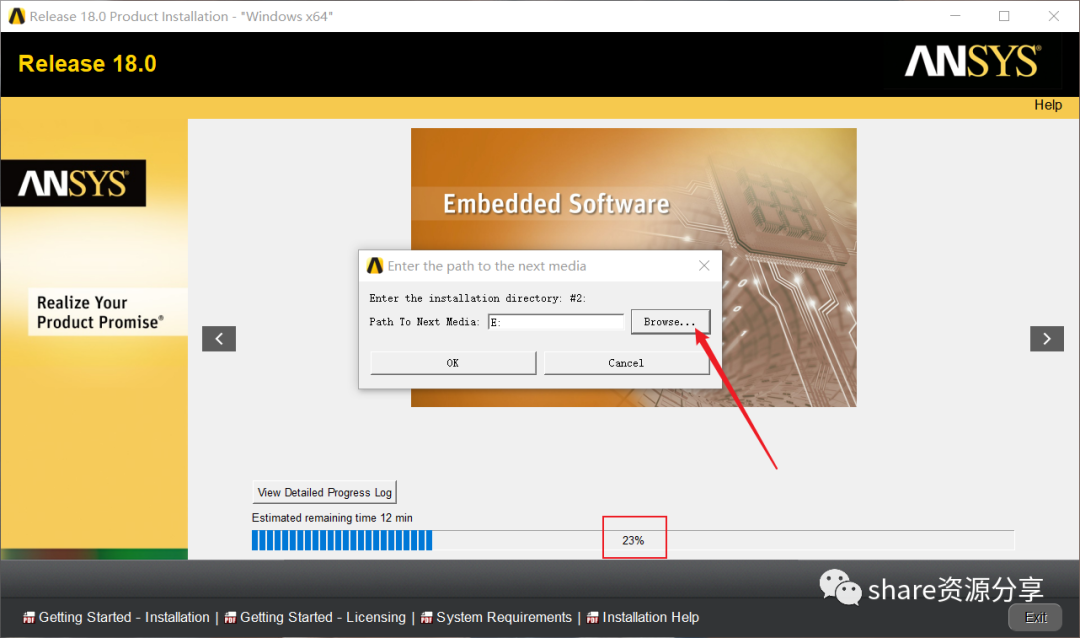Close the 'Enter the path to the next media' dialog

pyautogui.click(x=704, y=266)
